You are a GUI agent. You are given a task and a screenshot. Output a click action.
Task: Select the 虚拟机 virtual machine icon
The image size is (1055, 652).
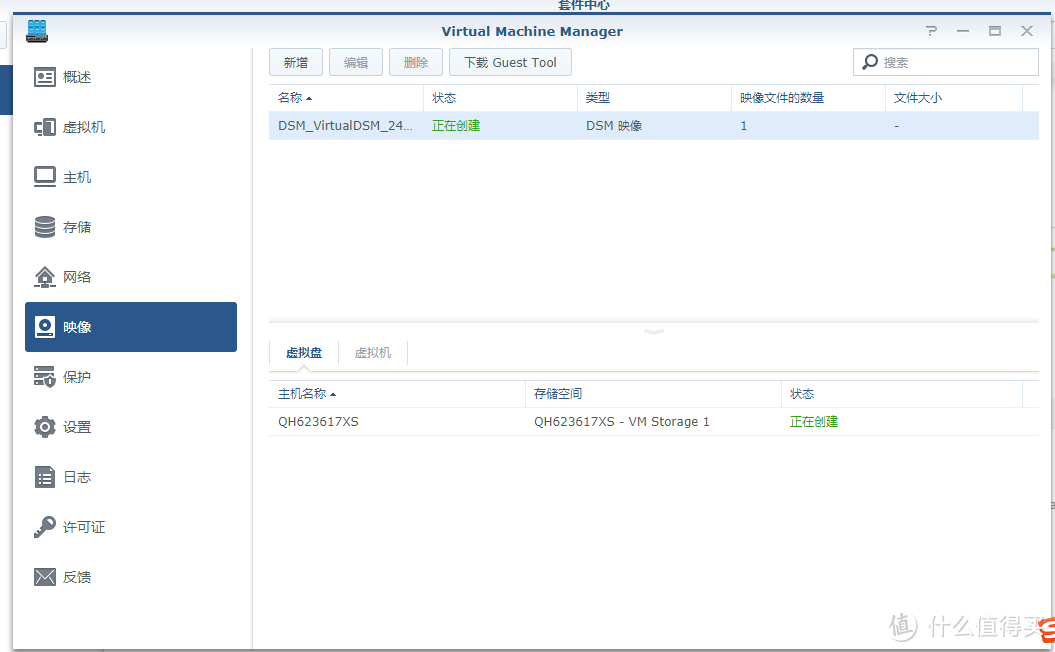point(44,127)
